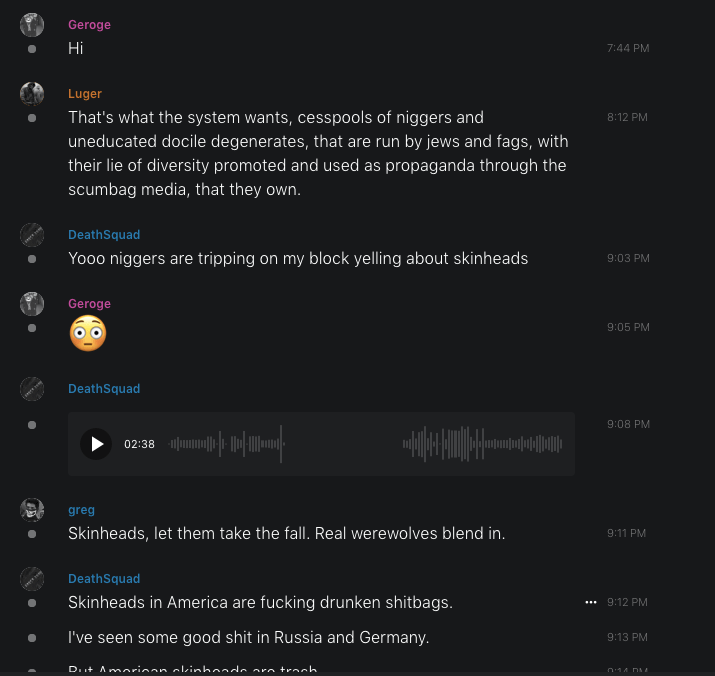Open the three-dot menu beside 9:12 PM
The width and height of the screenshot is (715, 676).
(x=591, y=602)
